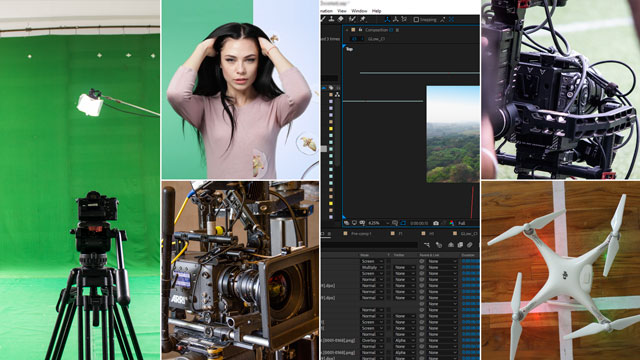Viewport: 640px width, 360px height.
Task: Open the Overlay blending mode dropdown
Action: click(372, 340)
